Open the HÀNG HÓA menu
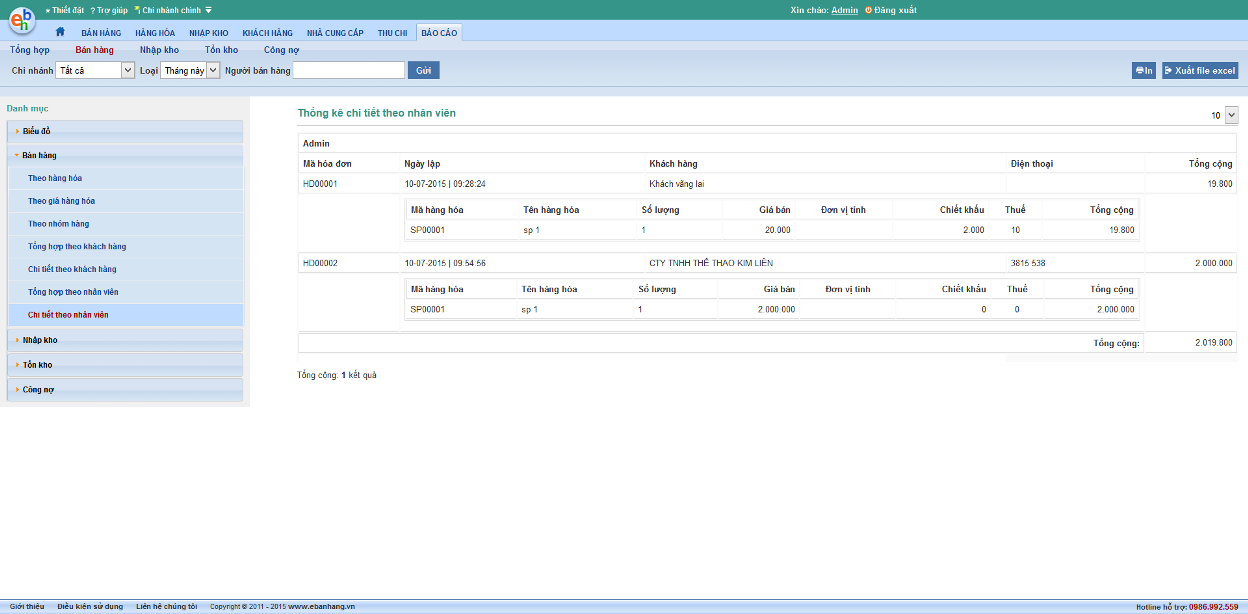The image size is (1248, 614). (x=155, y=33)
